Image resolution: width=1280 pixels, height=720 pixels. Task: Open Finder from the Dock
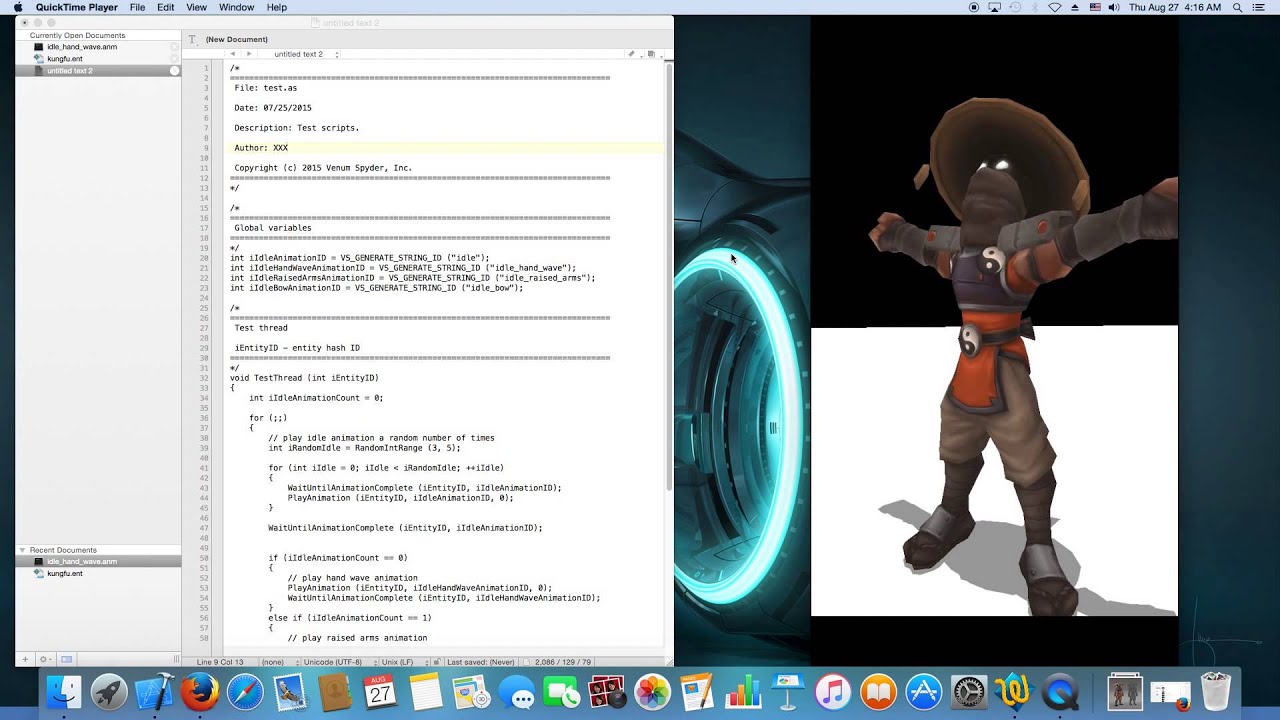click(x=64, y=692)
